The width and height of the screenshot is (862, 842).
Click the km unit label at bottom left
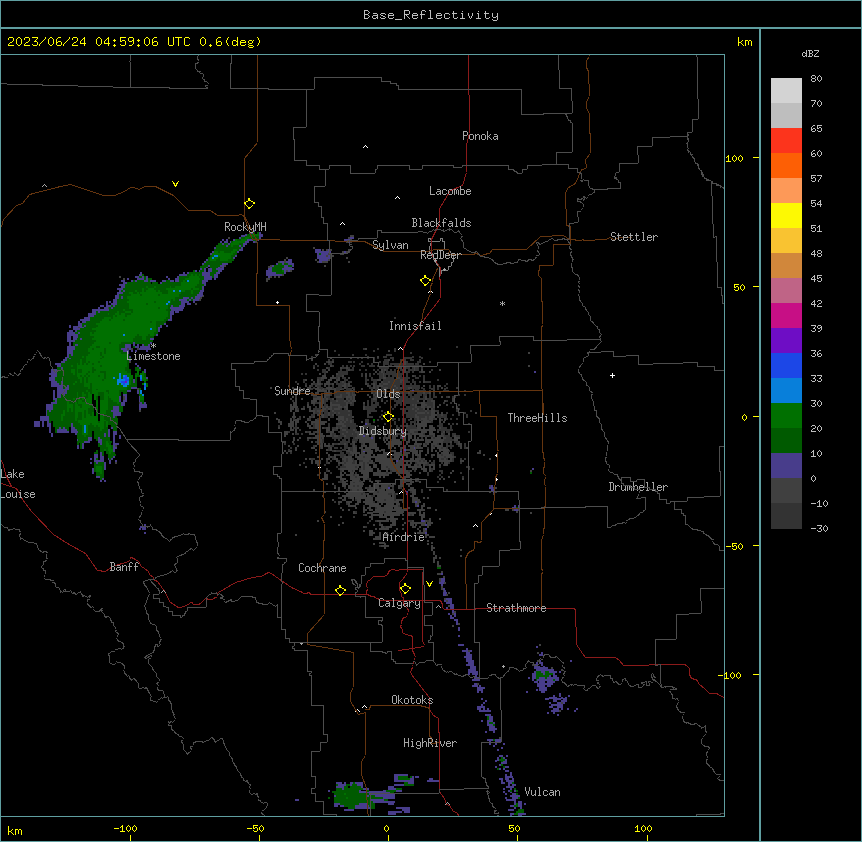pyautogui.click(x=15, y=830)
